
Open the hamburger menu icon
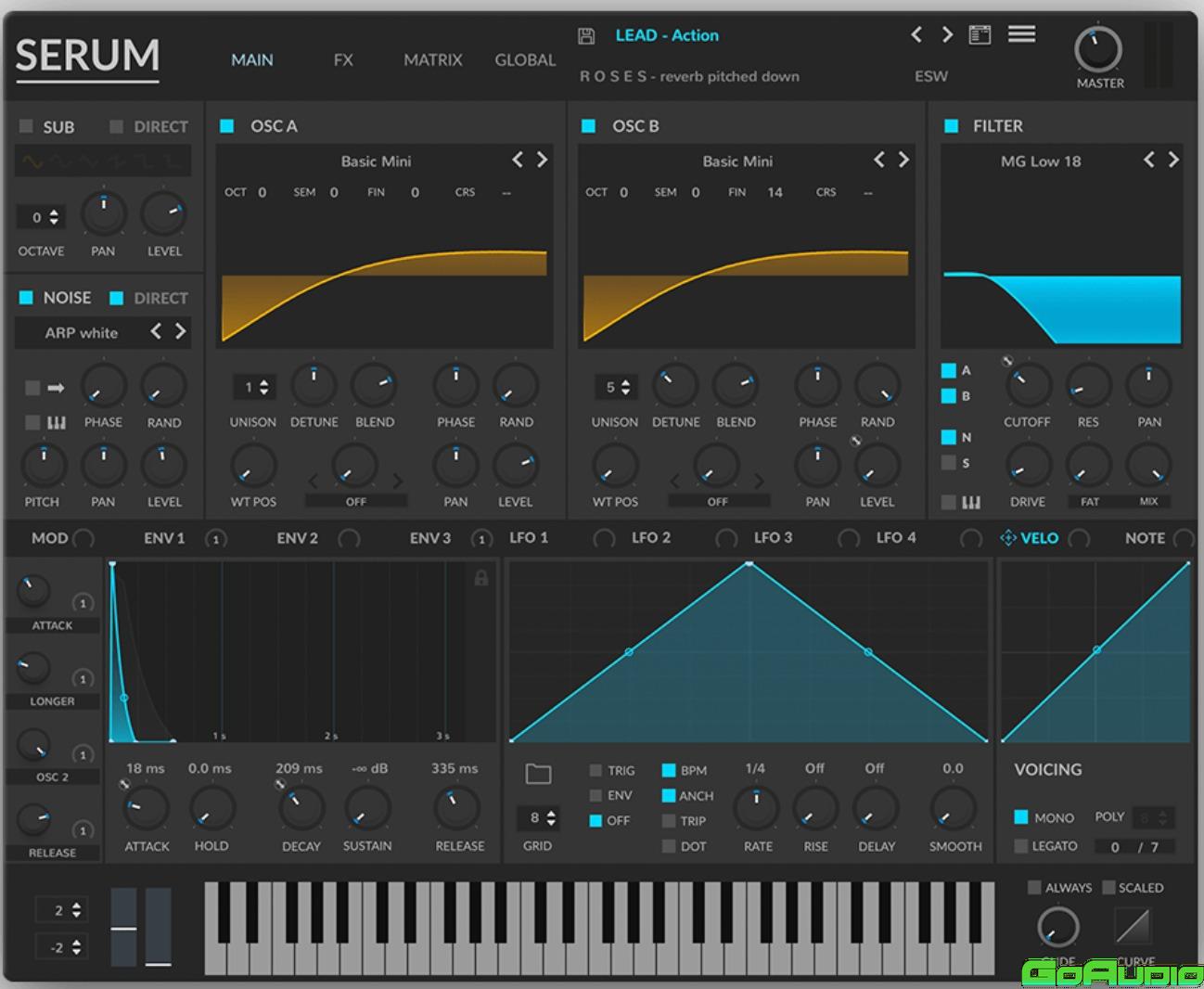click(1021, 34)
